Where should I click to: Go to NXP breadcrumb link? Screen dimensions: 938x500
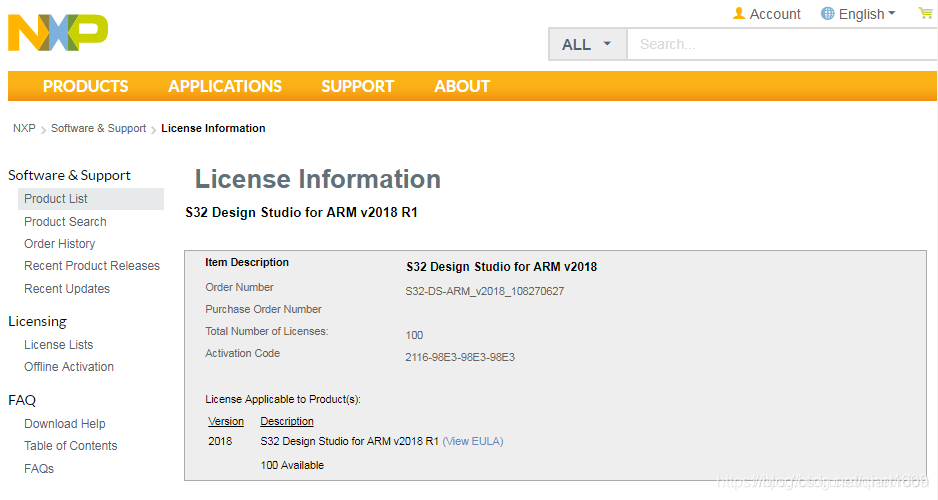24,128
